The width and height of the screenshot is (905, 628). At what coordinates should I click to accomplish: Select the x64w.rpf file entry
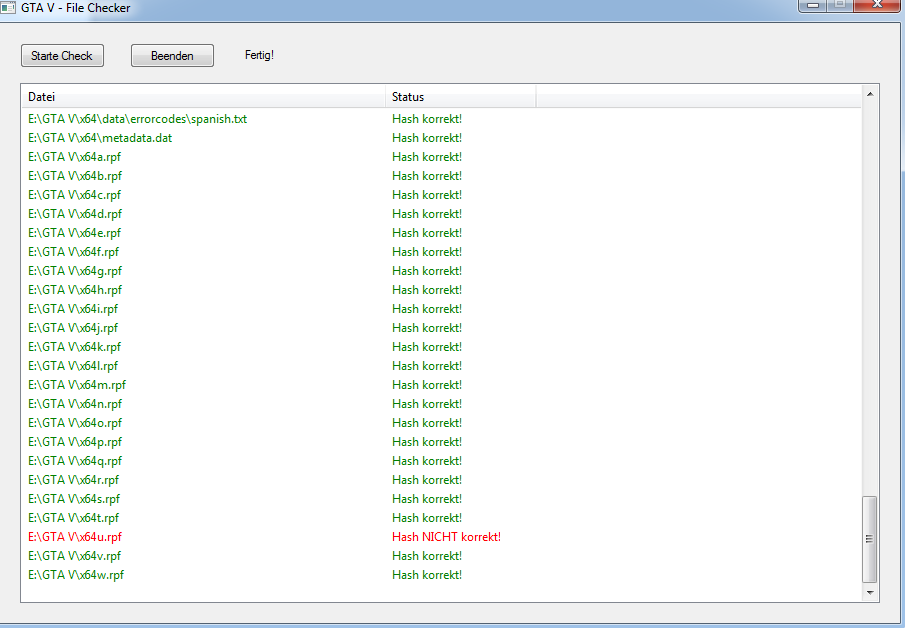(x=76, y=576)
